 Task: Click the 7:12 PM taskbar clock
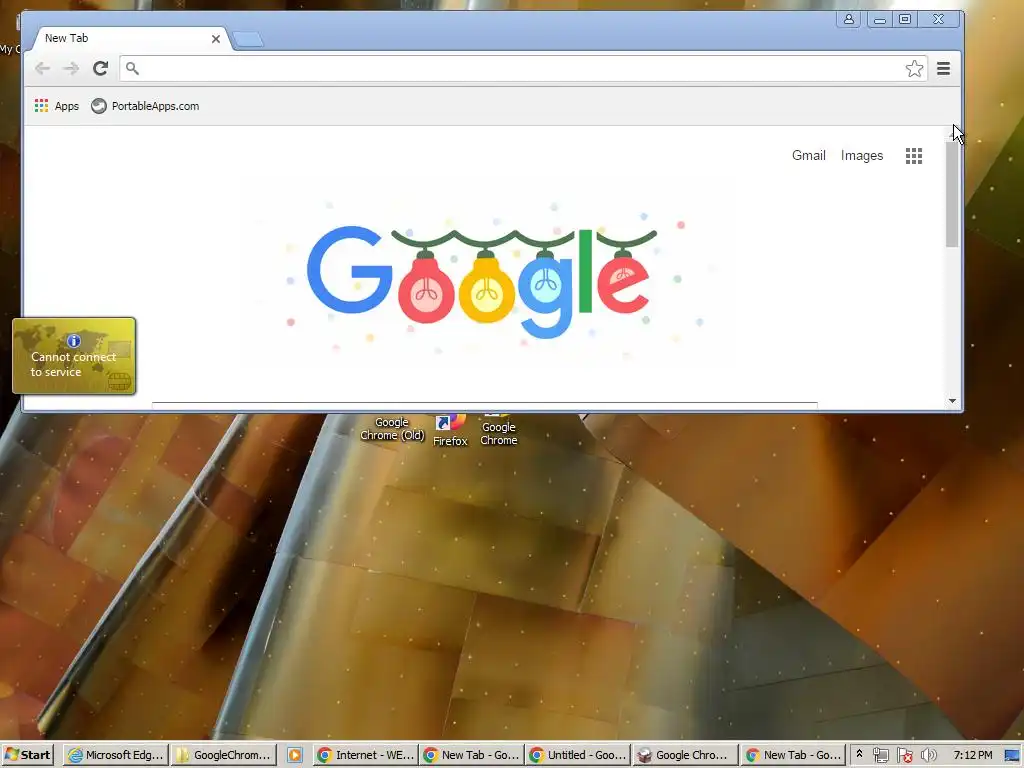[x=972, y=755]
